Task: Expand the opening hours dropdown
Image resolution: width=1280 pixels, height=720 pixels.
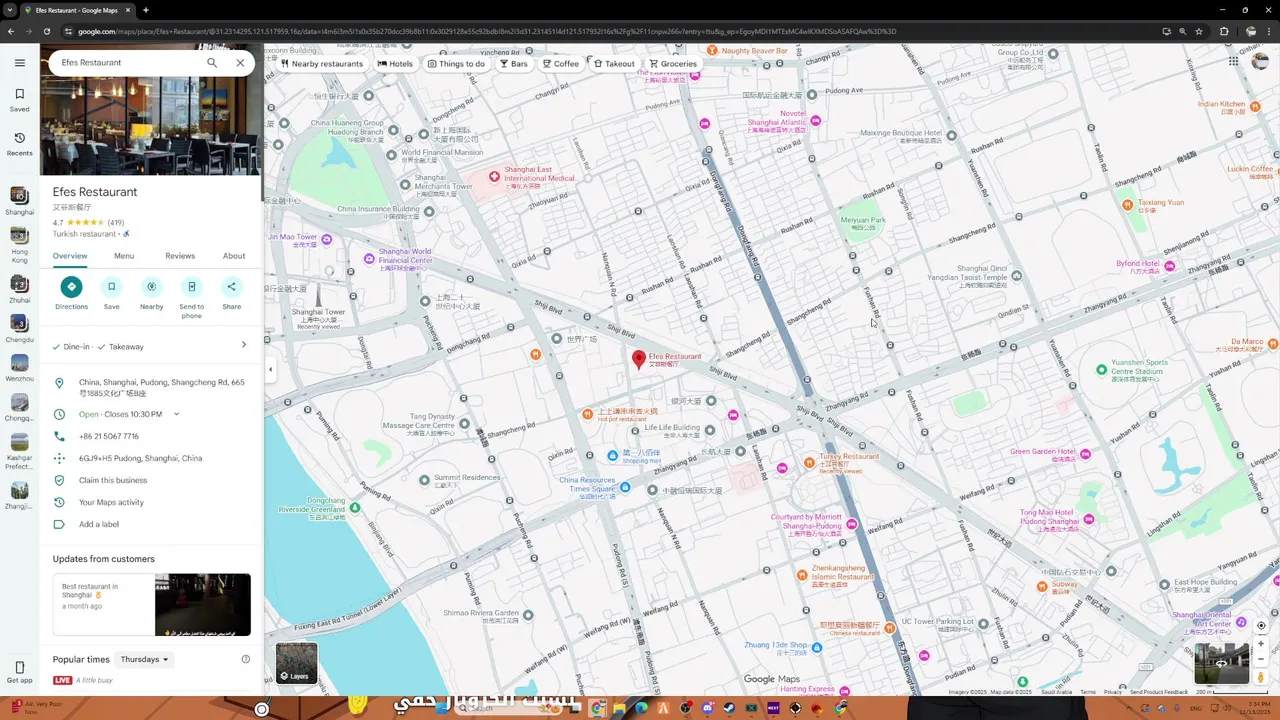Action: (176, 414)
